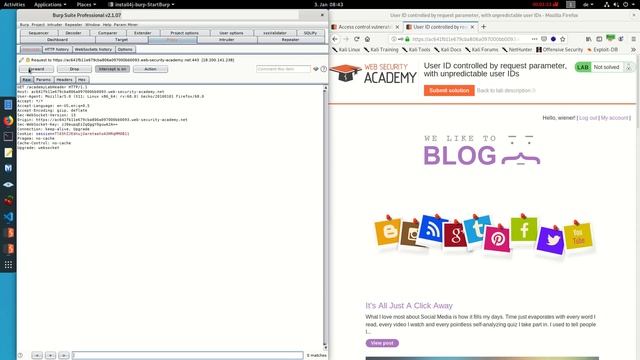Open the Dashboard tab in Burp
640x360 pixels.
58,40
